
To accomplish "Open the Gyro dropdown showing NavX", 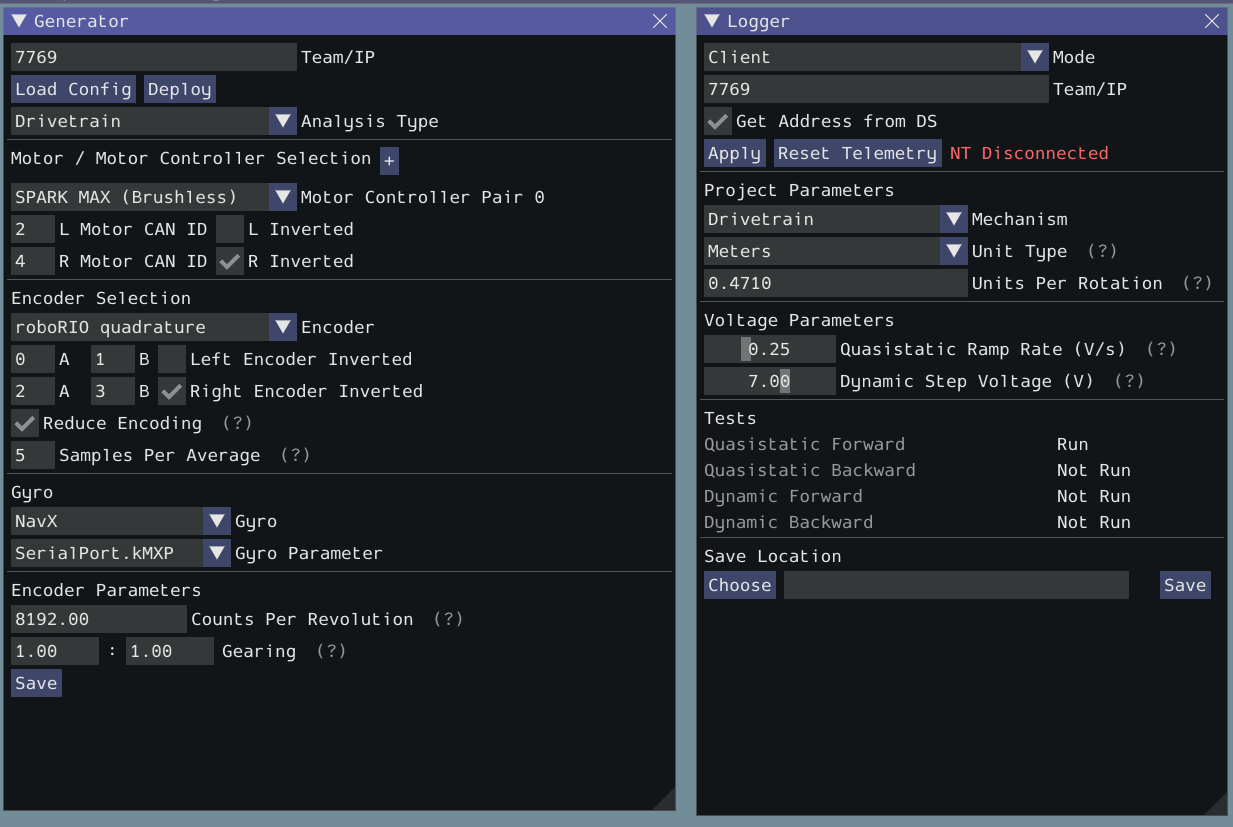I will coord(217,521).
